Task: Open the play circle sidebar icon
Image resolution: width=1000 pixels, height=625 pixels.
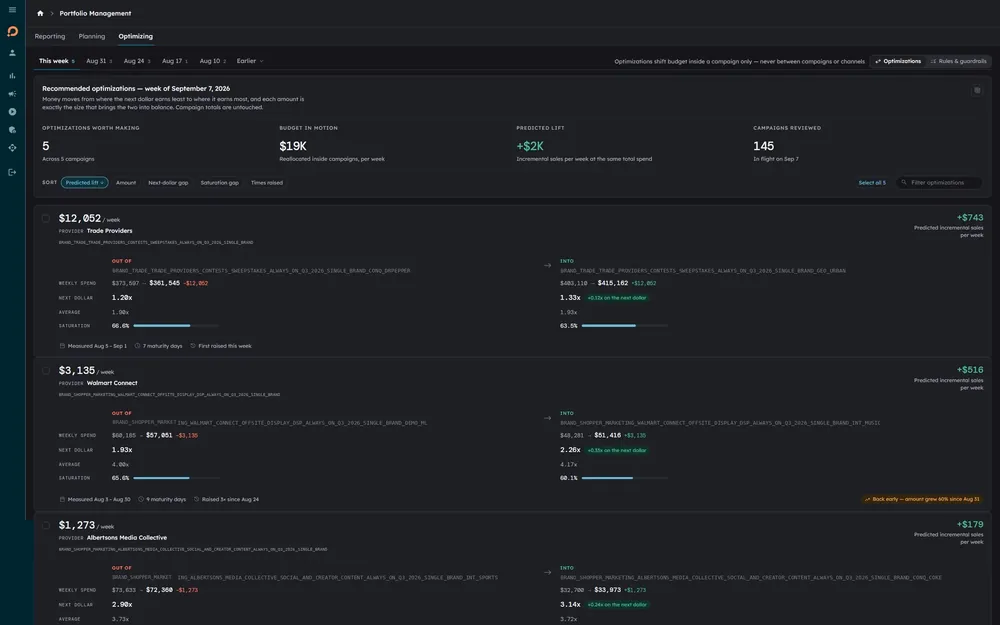Action: 12,112
